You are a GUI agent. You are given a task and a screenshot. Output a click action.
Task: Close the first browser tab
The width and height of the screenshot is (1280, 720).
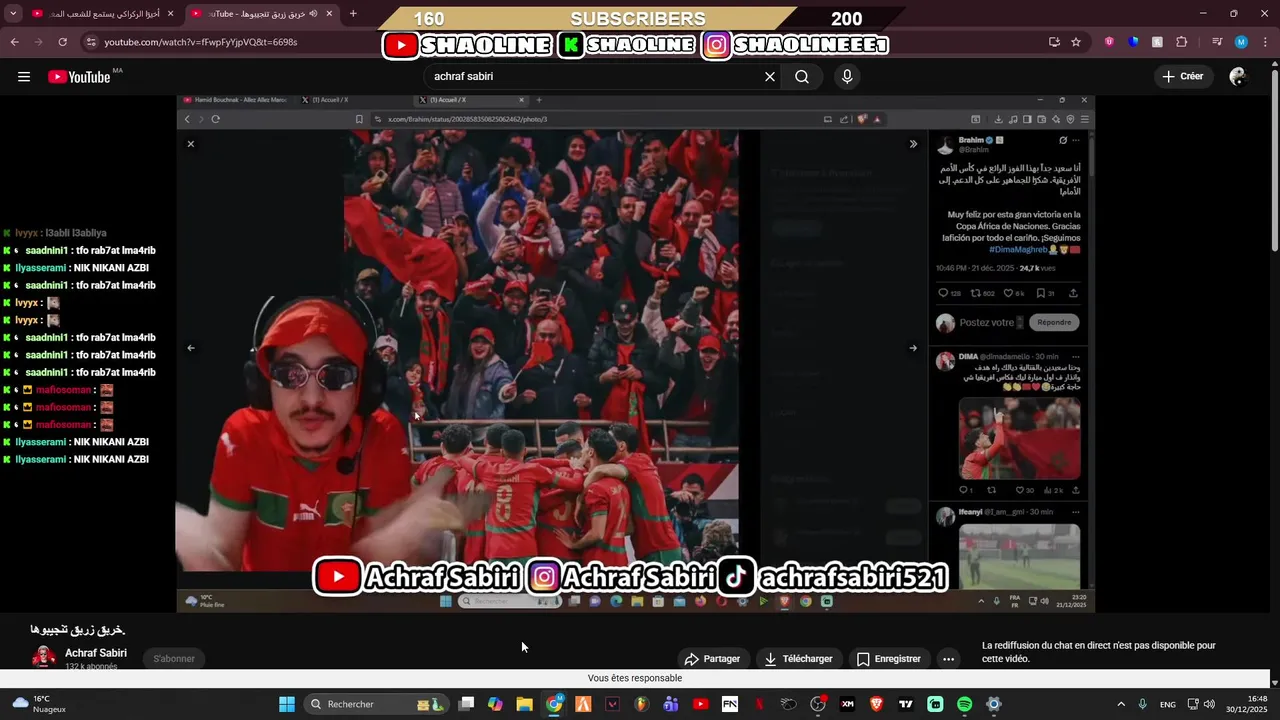(x=170, y=14)
